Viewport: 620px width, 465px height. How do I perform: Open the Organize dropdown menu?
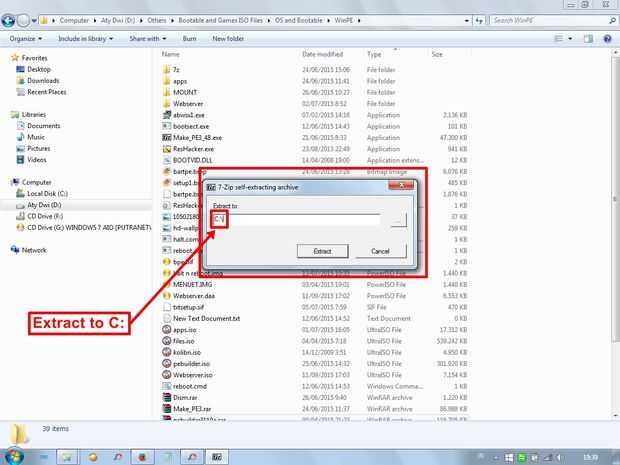tap(26, 39)
